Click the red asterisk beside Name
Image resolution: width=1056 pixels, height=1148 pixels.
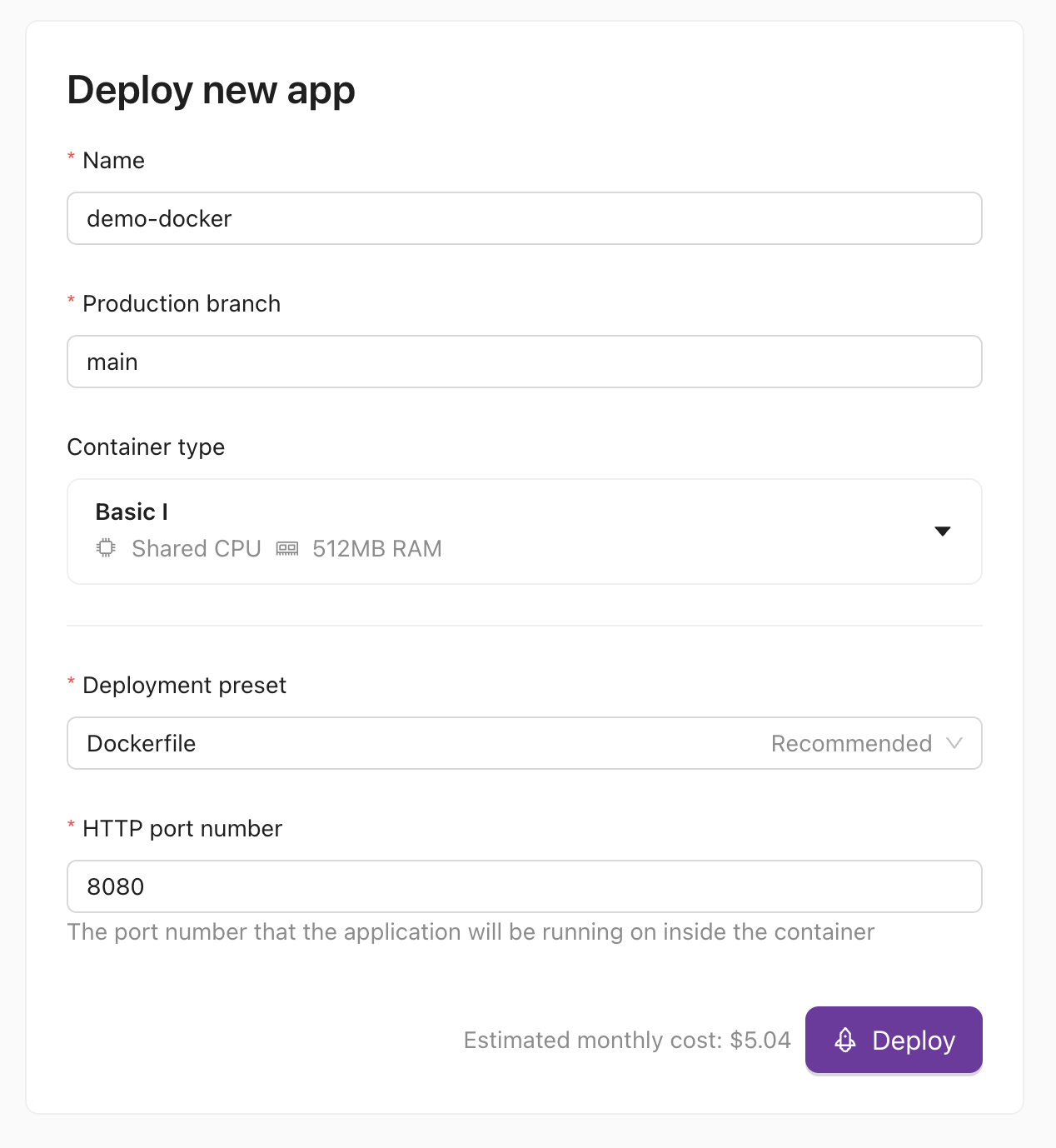point(71,158)
